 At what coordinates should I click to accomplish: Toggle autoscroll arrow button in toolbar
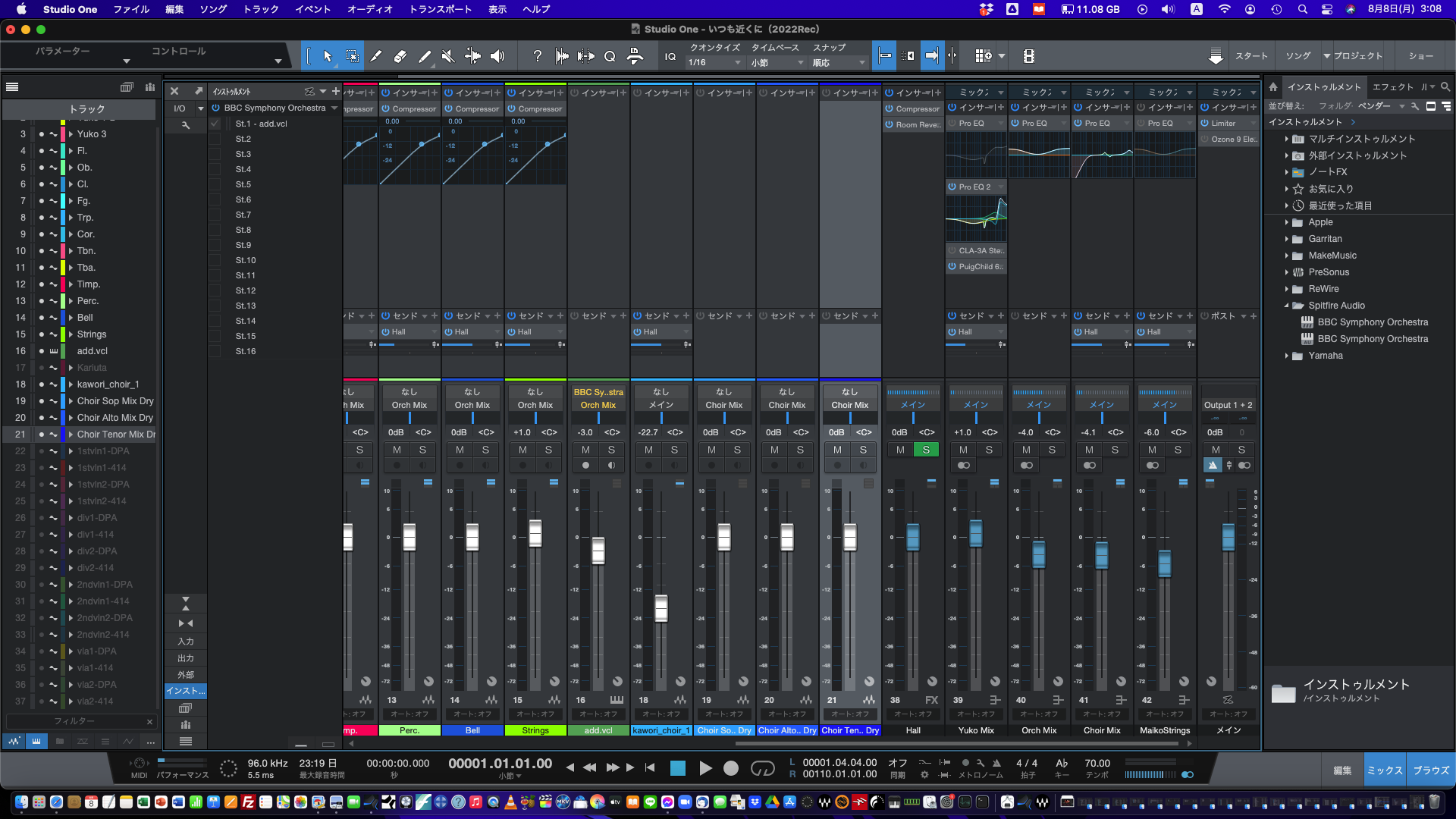tap(932, 56)
